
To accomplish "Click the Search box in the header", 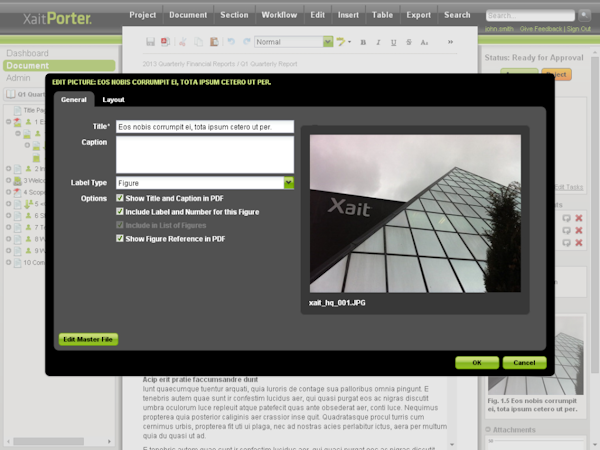I will click(530, 16).
